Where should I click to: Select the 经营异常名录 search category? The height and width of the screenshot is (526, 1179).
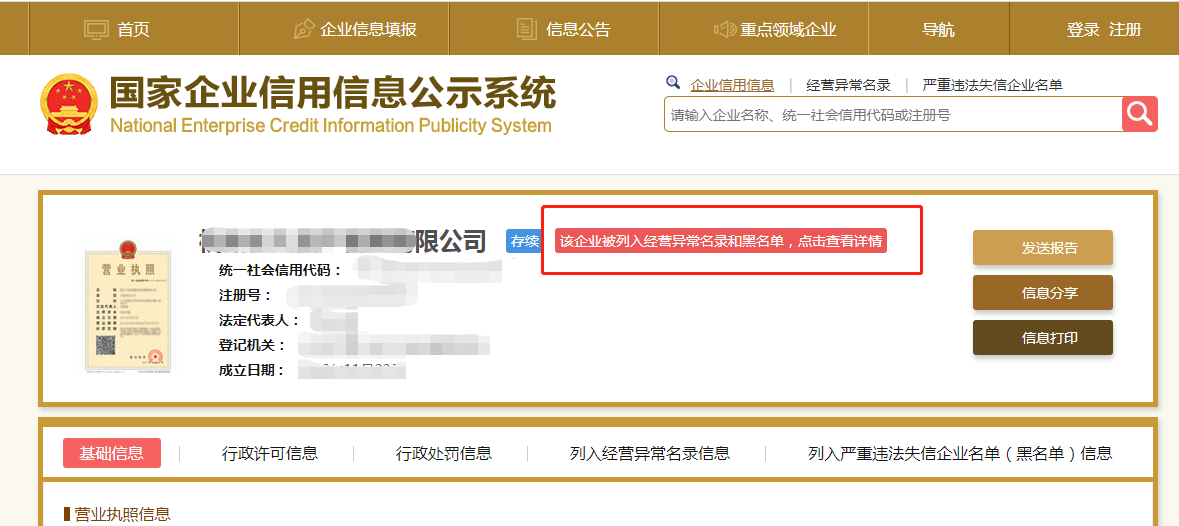coord(848,85)
